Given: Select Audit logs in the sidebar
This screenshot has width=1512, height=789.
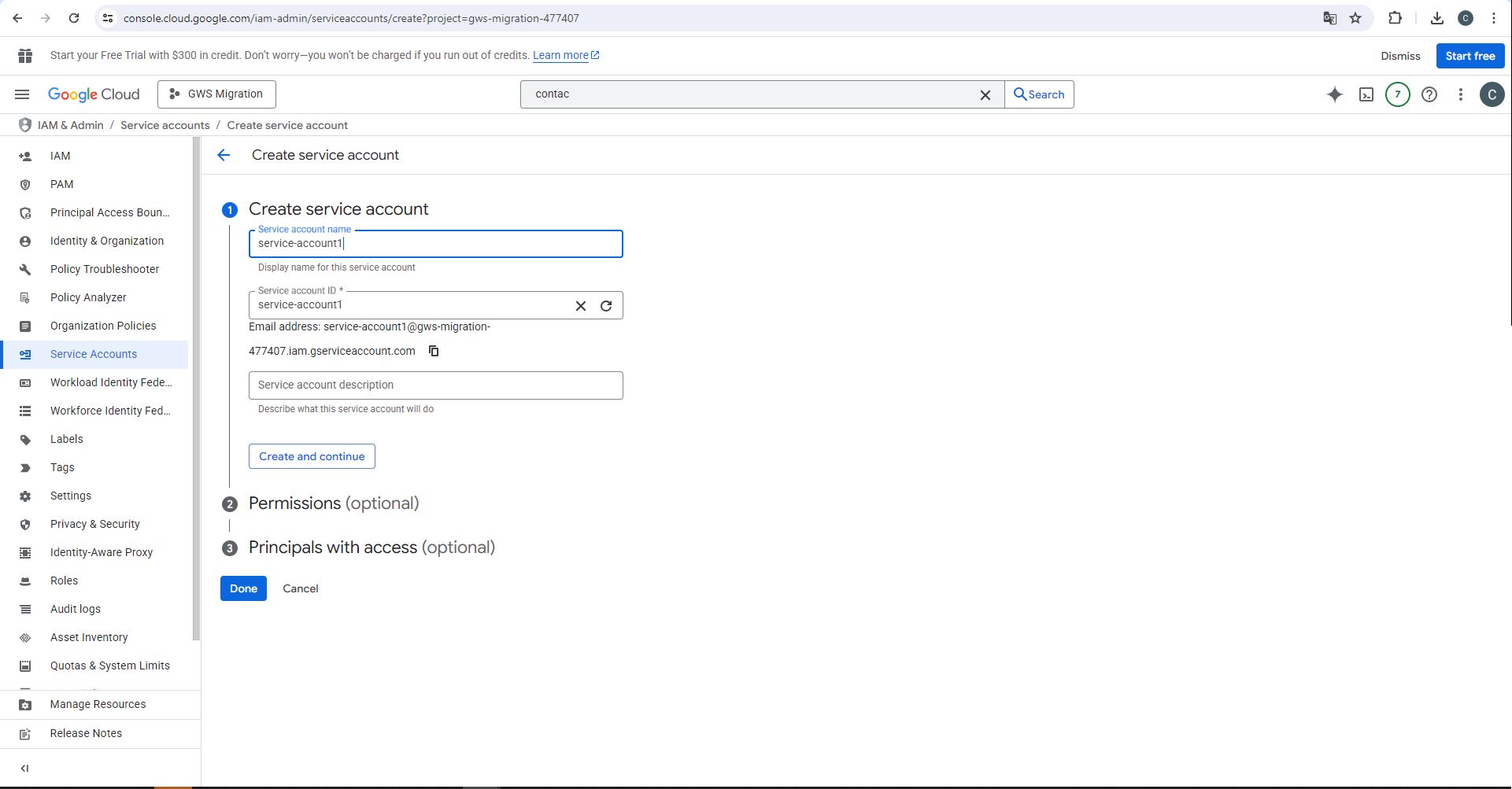Looking at the screenshot, I should pyautogui.click(x=75, y=609).
